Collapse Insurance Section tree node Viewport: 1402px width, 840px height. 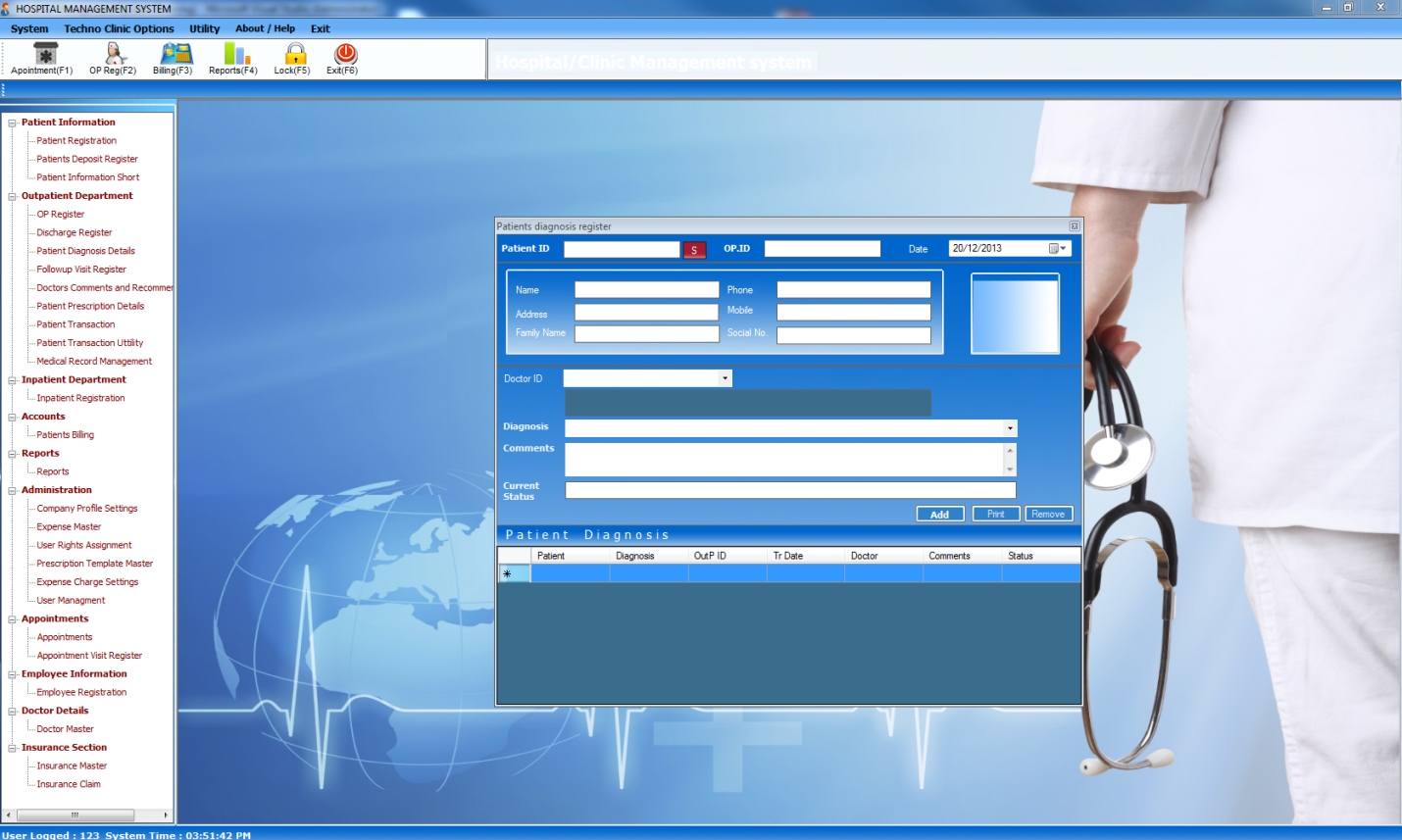tap(13, 748)
